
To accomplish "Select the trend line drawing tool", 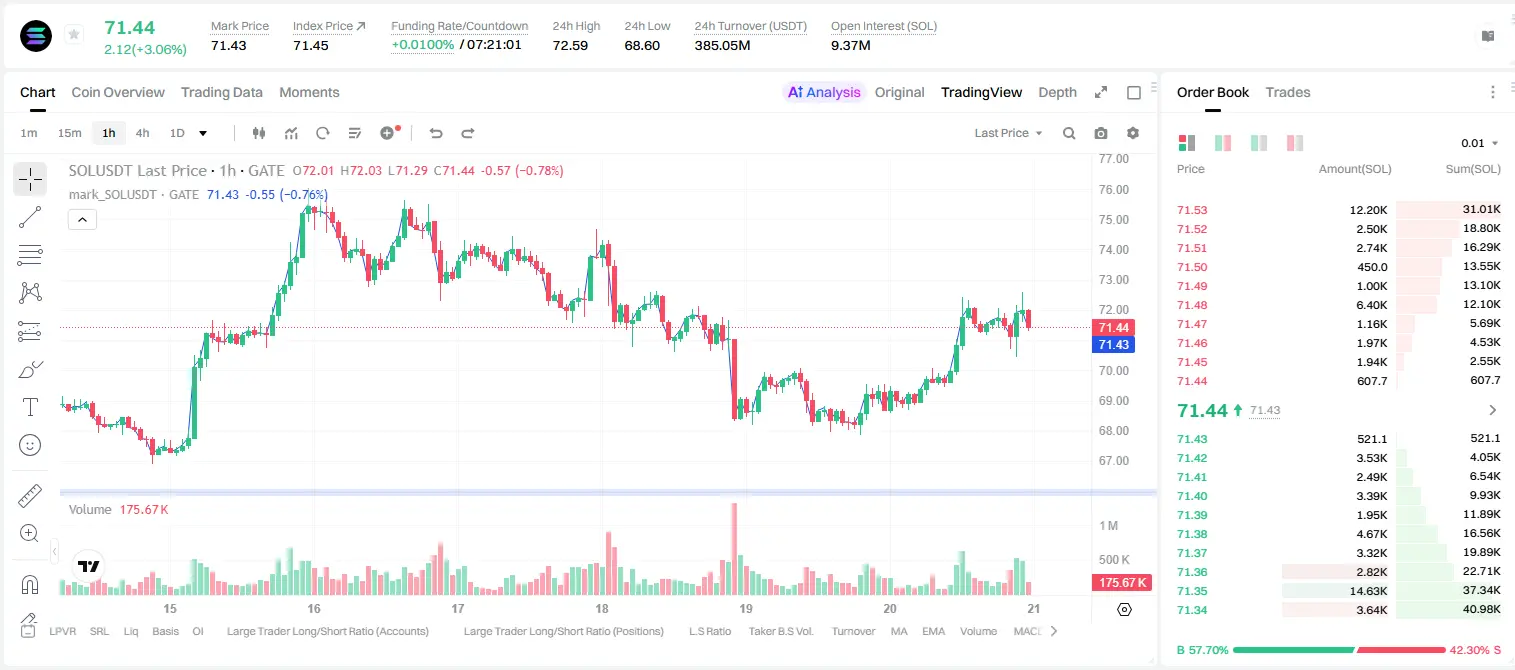I will pos(30,217).
